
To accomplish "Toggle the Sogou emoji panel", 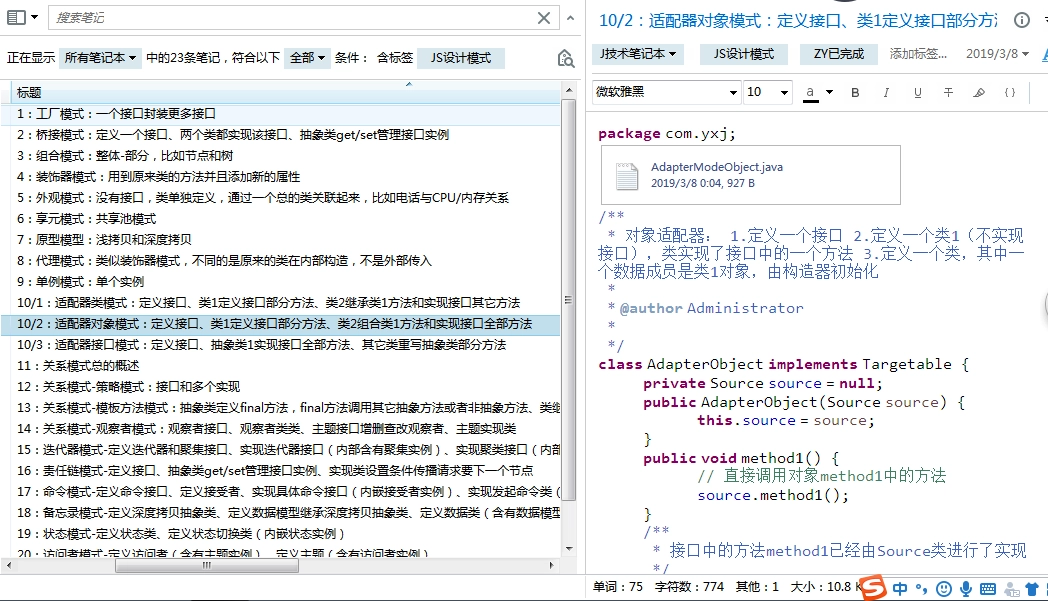I will [944, 587].
